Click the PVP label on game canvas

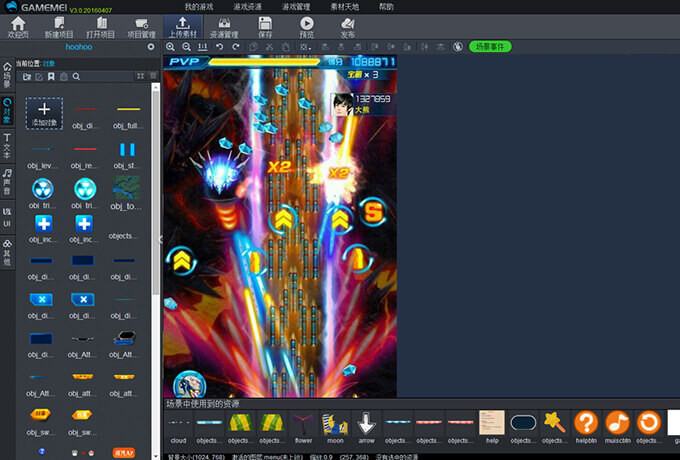(x=184, y=62)
